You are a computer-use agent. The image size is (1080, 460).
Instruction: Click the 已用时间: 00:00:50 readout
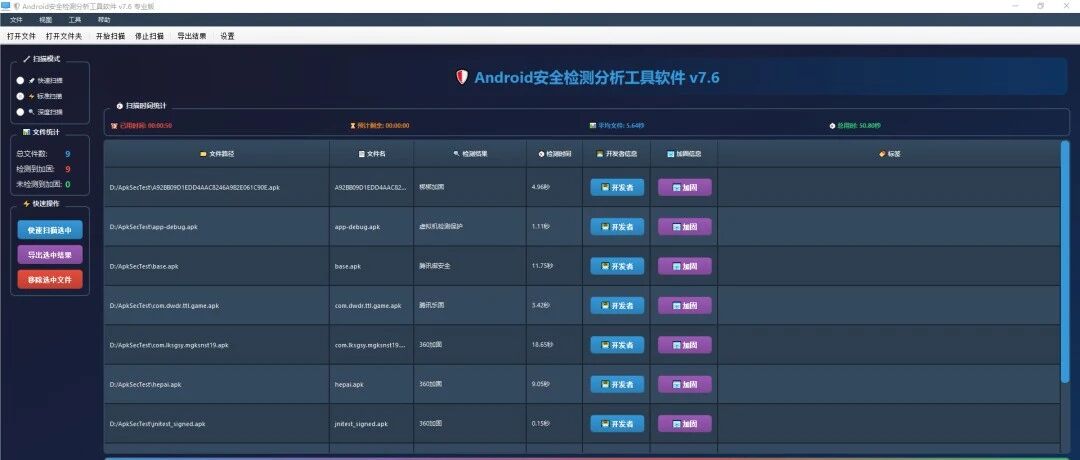click(x=142, y=126)
